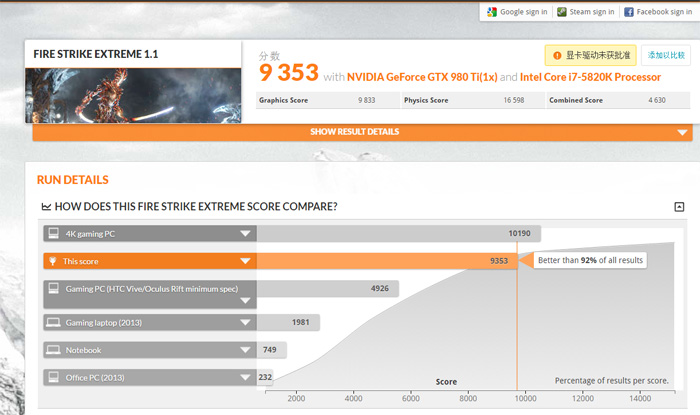Click Graphics Score value 9 833
Image resolution: width=700 pixels, height=415 pixels.
click(x=367, y=100)
